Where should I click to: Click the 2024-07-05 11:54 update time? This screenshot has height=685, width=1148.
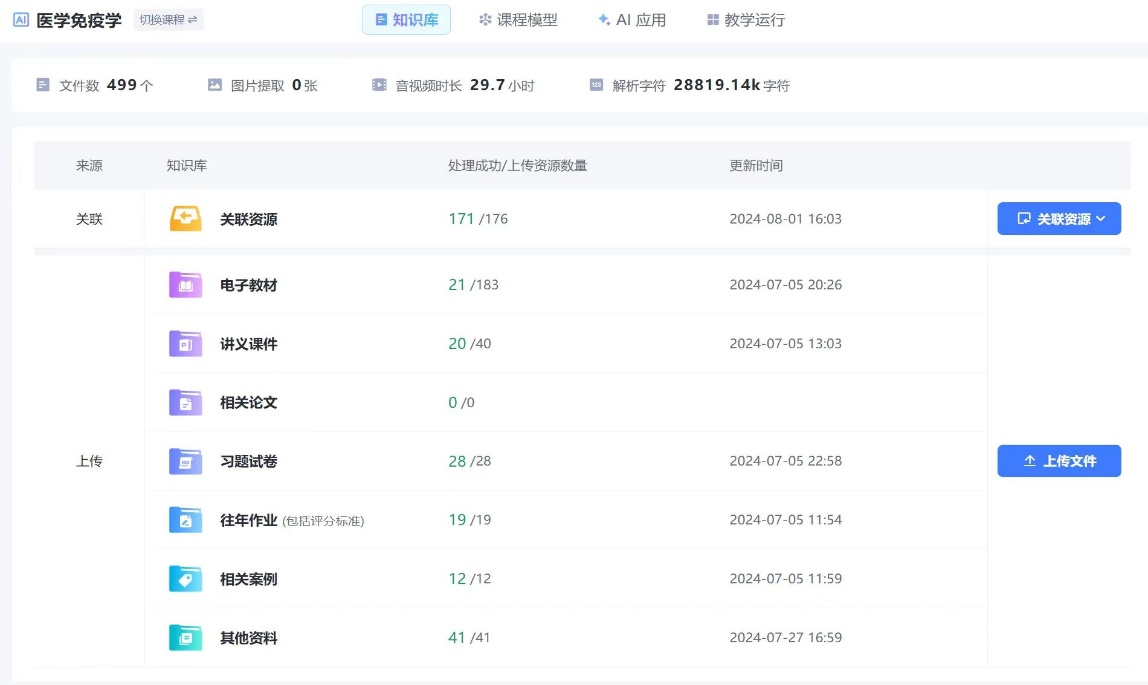(x=786, y=520)
